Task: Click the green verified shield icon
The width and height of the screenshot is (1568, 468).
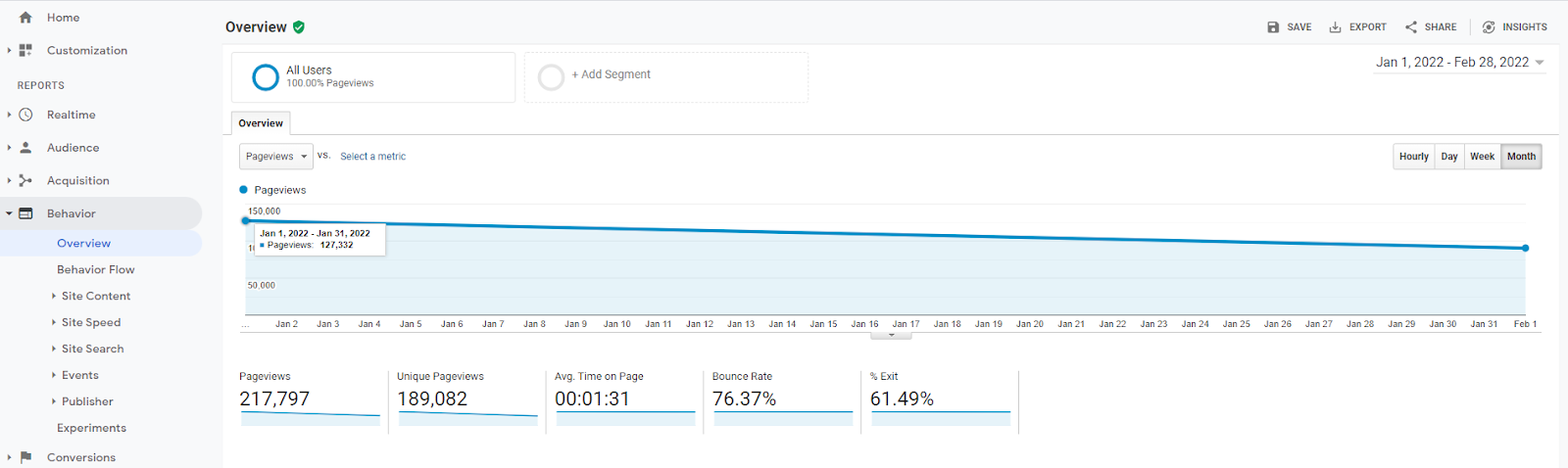Action: tap(298, 27)
